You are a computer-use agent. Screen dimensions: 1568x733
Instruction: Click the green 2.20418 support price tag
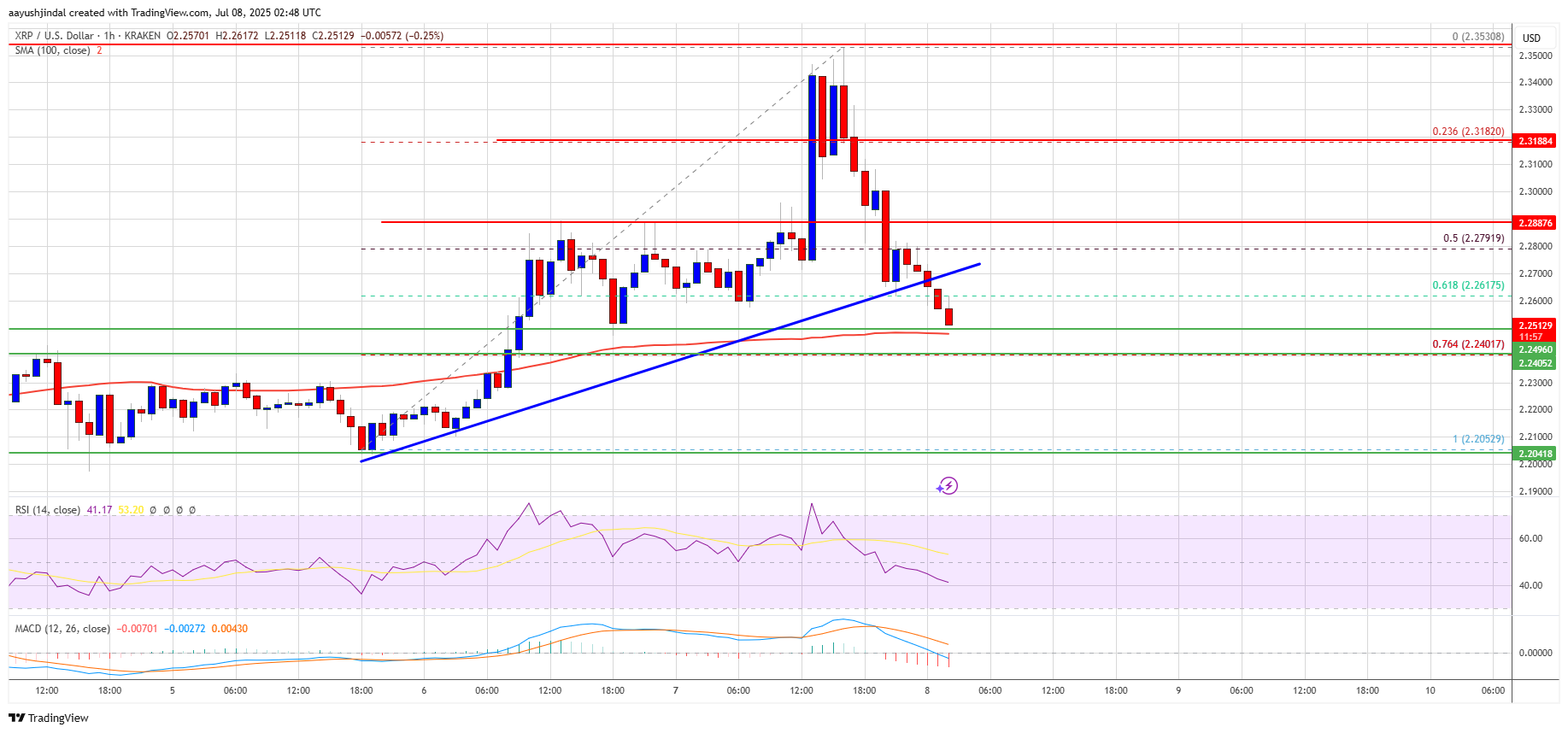pyautogui.click(x=1535, y=454)
